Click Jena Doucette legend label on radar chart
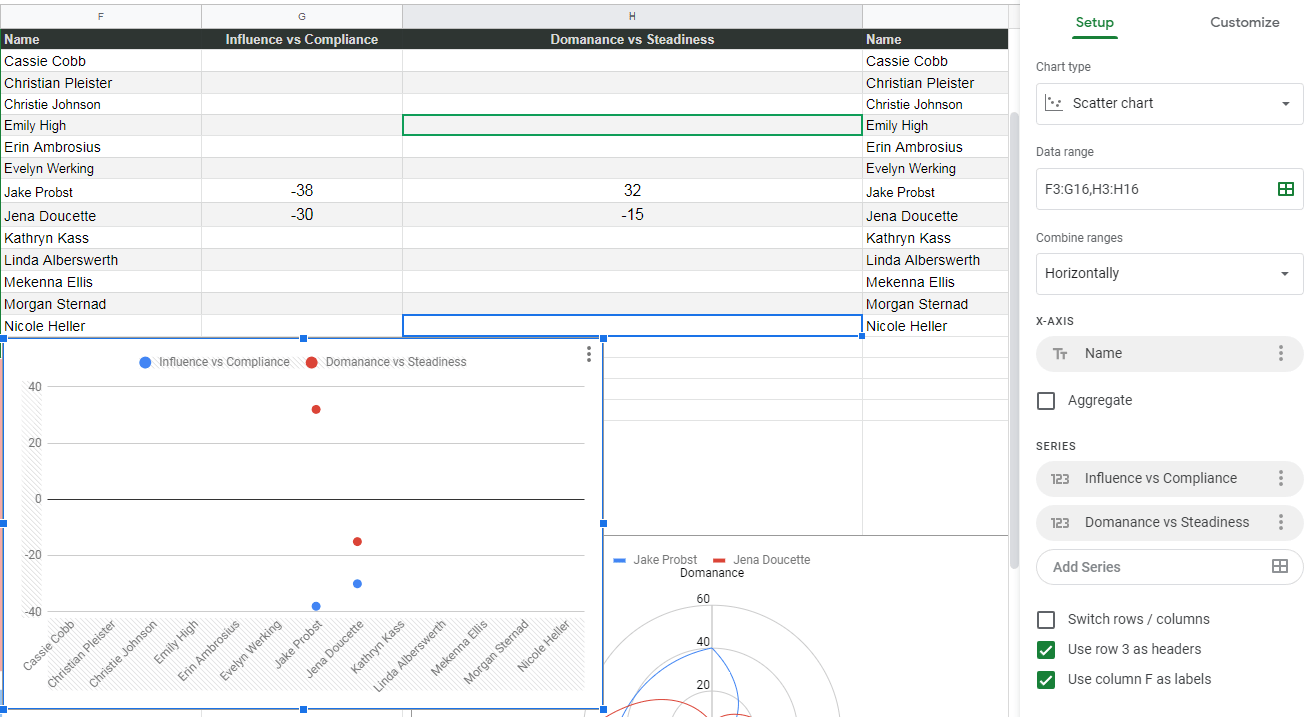The image size is (1308, 717). click(771, 560)
